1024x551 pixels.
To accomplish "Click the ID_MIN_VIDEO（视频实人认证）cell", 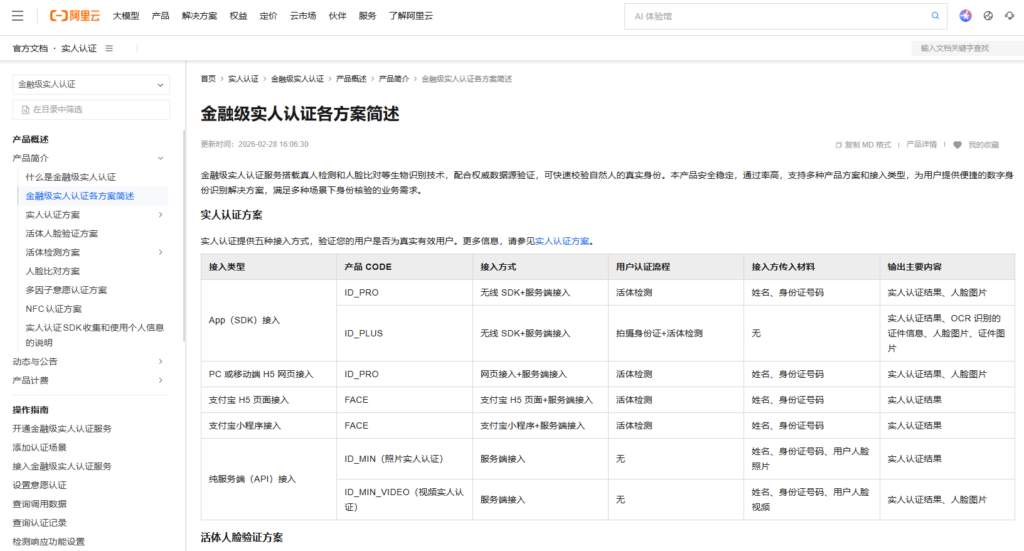I will coord(405,499).
